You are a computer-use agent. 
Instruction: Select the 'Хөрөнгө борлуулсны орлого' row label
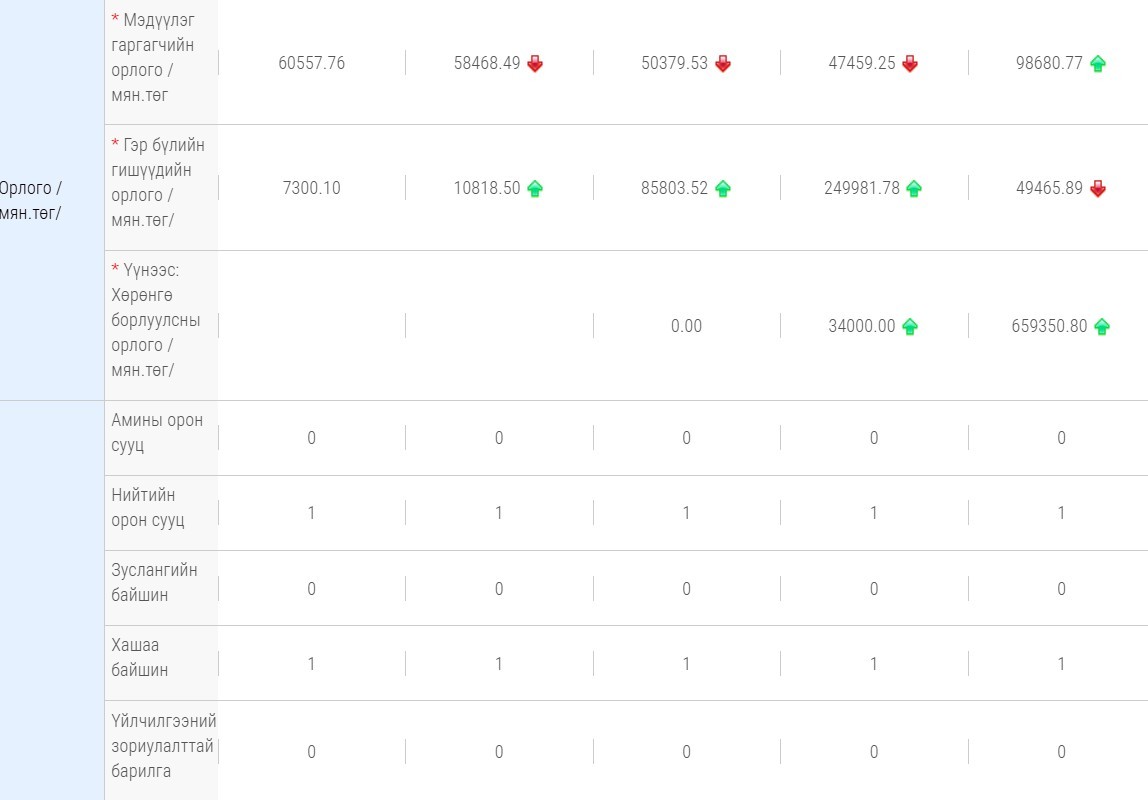point(156,320)
